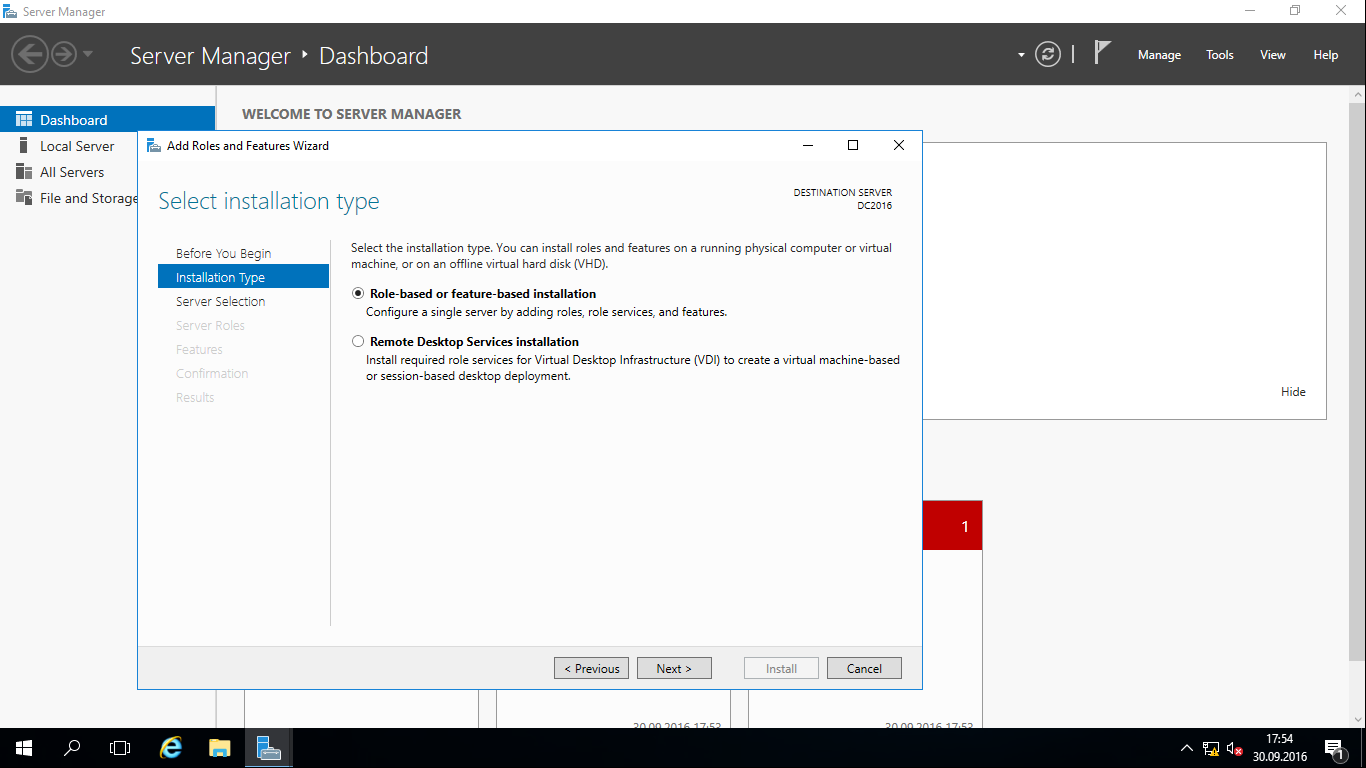Click the All Servers icon in the sidebar

[24, 171]
